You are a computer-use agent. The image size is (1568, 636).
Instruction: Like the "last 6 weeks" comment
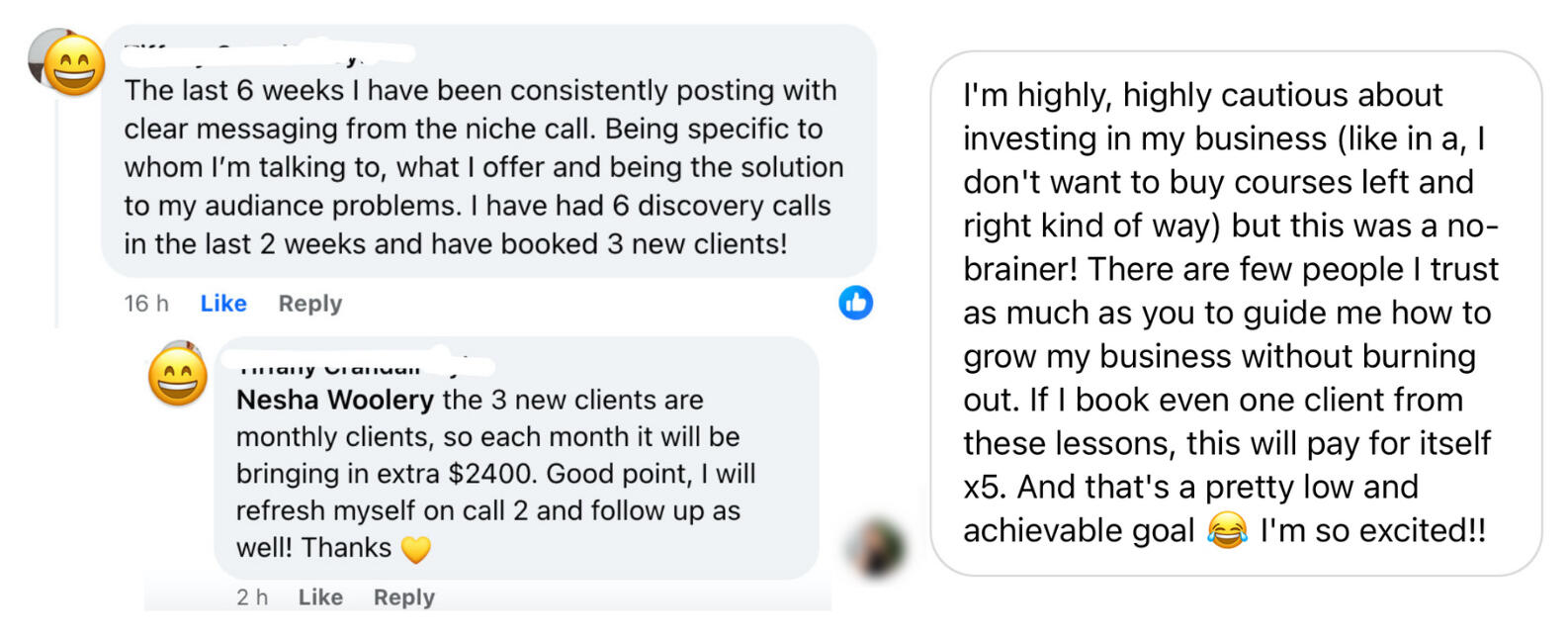click(223, 304)
